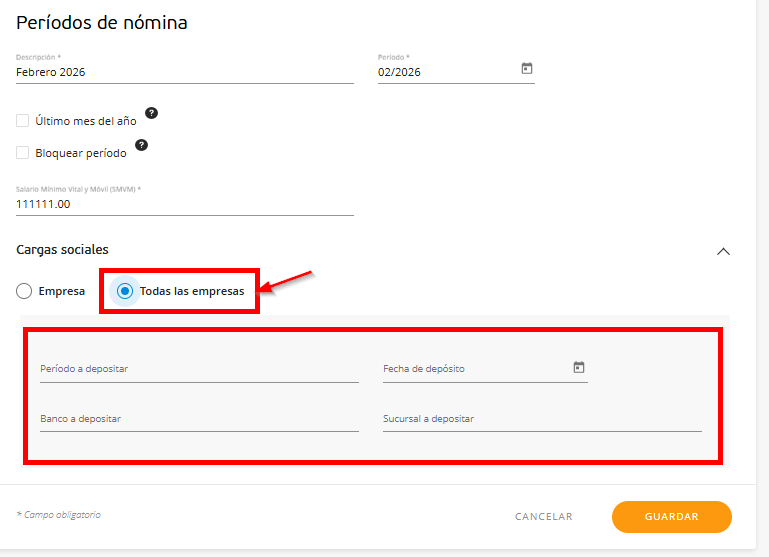This screenshot has height=557, width=769.
Task: Focus the Sucursal a depositar field
Action: 542,420
